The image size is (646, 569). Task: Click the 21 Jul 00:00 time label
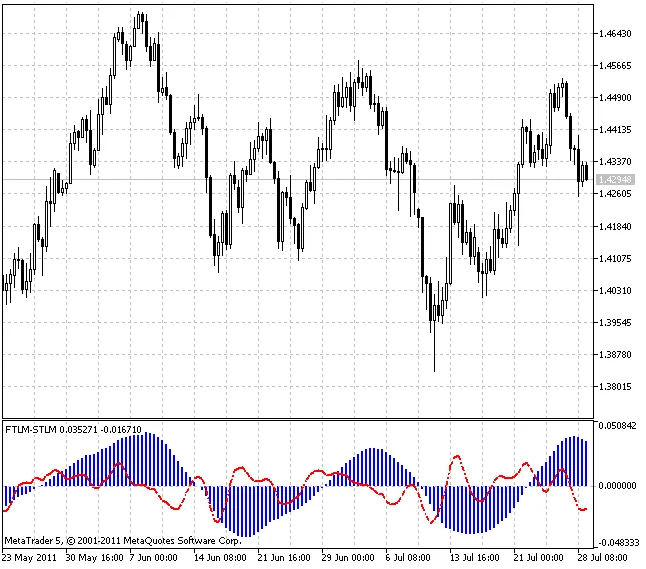click(538, 558)
